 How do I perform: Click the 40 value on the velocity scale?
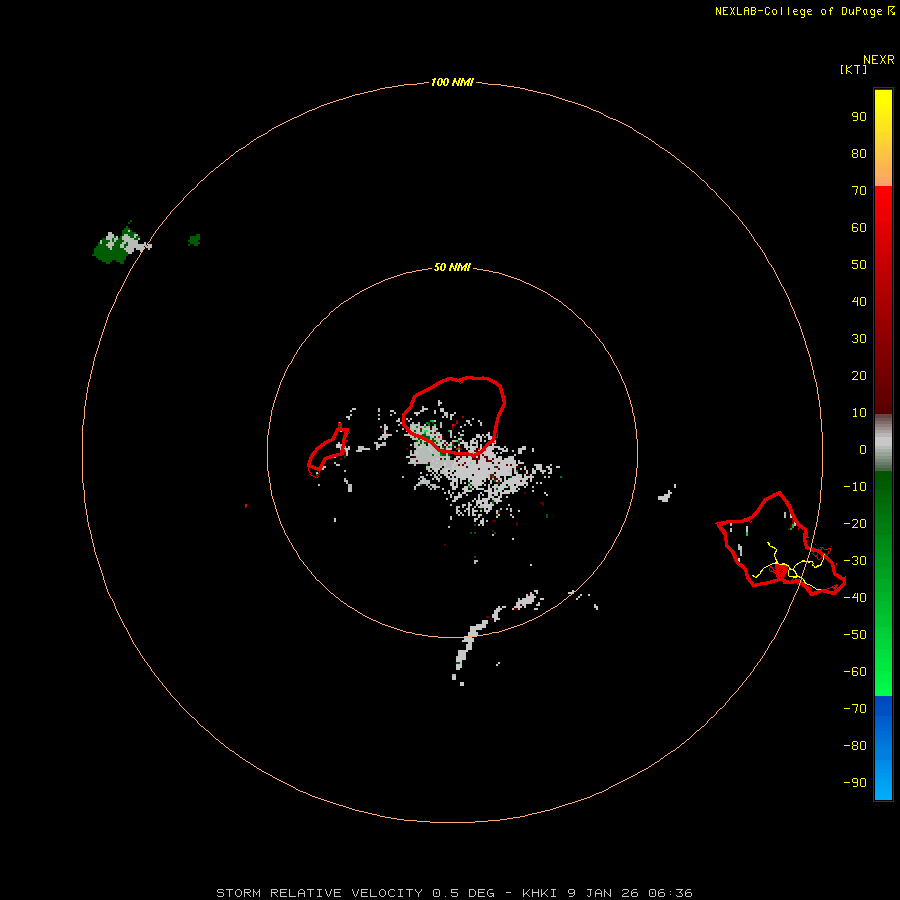click(x=859, y=302)
